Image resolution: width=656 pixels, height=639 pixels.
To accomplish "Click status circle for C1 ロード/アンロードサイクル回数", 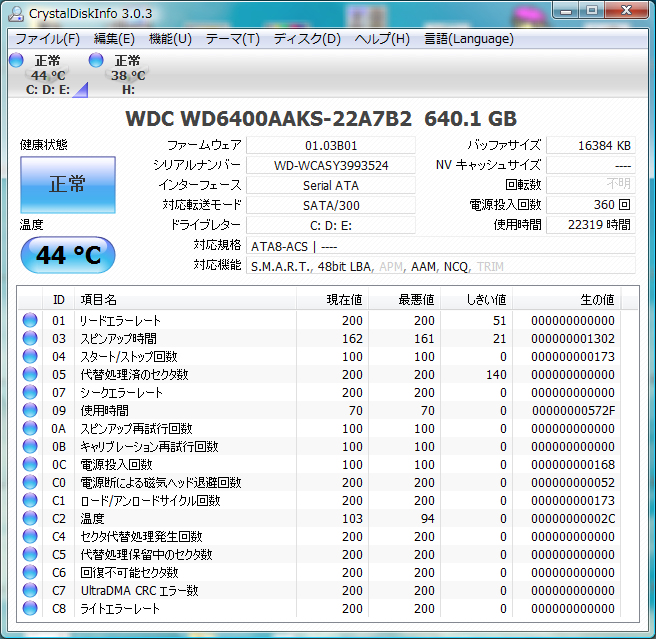I will pos(30,500).
